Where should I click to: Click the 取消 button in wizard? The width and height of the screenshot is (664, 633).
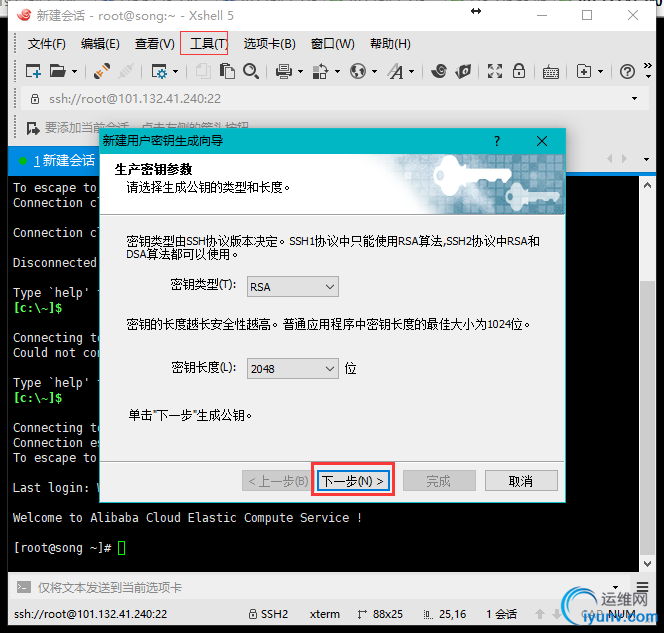(521, 481)
